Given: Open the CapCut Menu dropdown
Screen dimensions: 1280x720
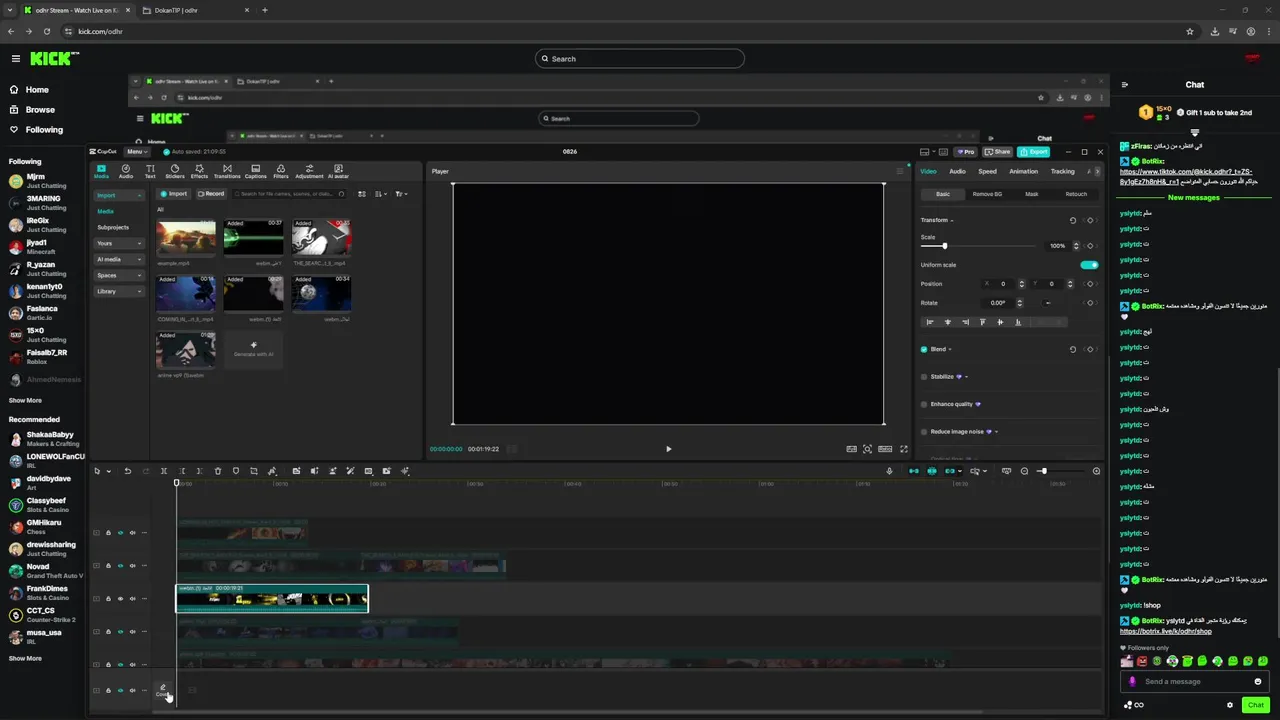Looking at the screenshot, I should [x=136, y=152].
